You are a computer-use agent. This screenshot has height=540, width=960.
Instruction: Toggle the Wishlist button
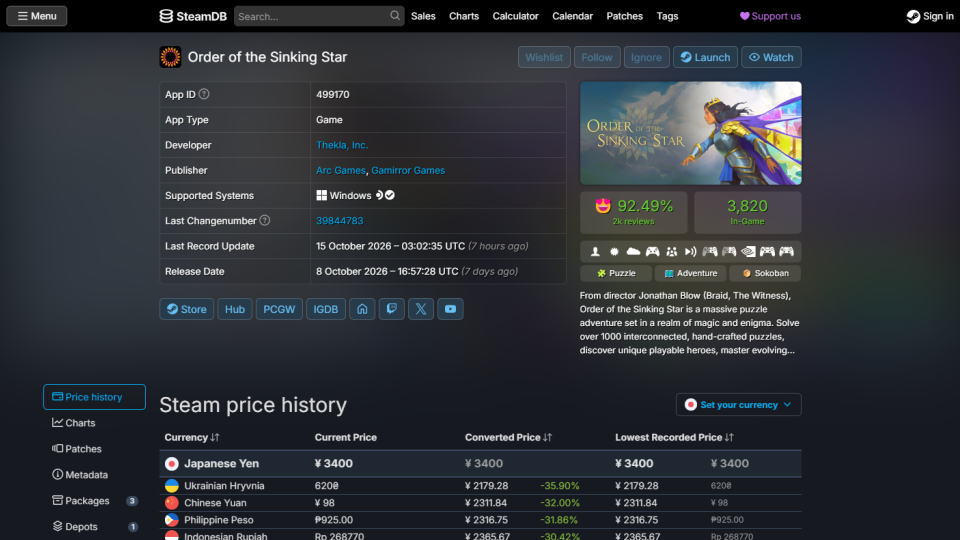click(x=544, y=57)
